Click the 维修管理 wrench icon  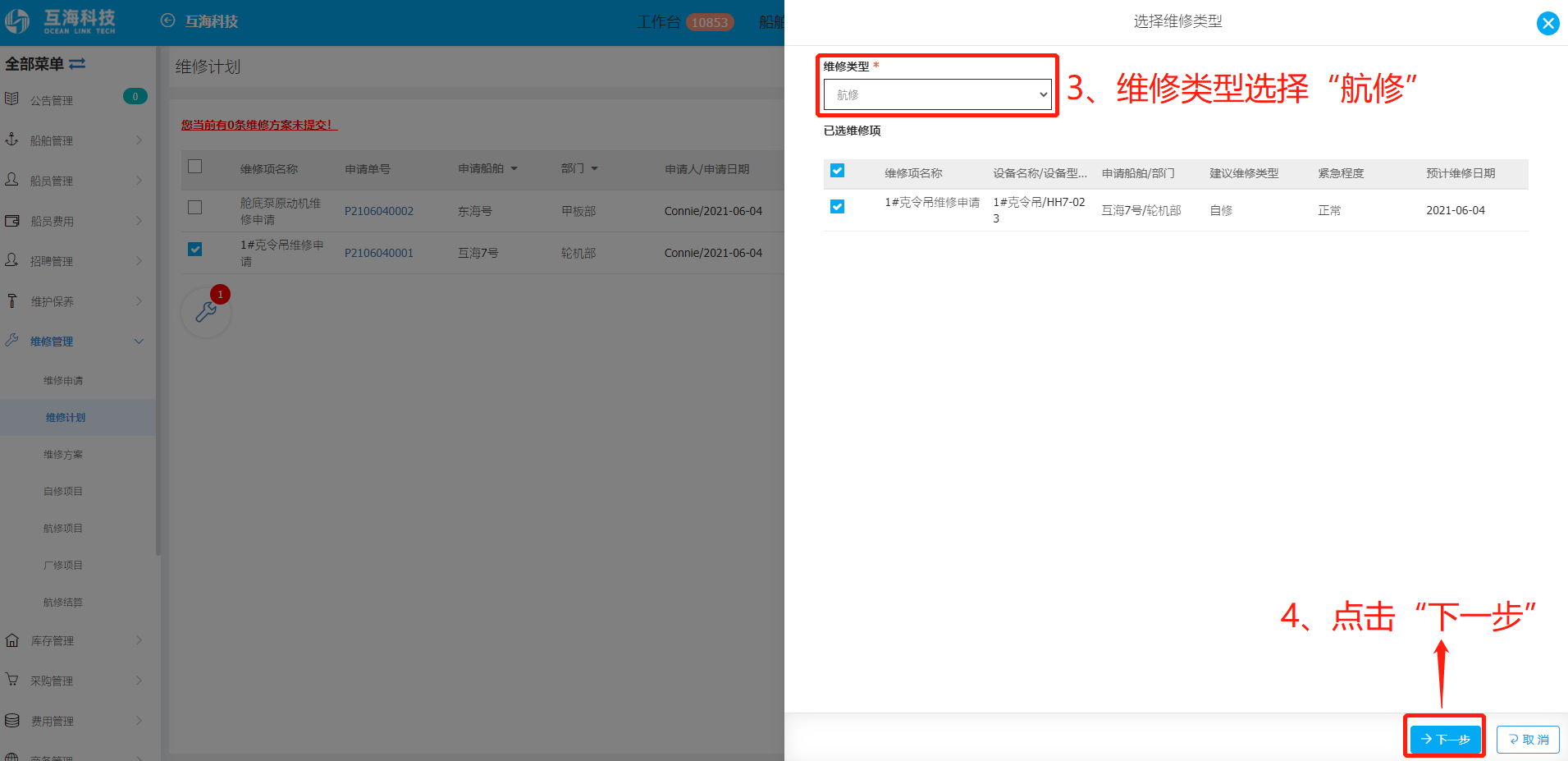pos(11,340)
